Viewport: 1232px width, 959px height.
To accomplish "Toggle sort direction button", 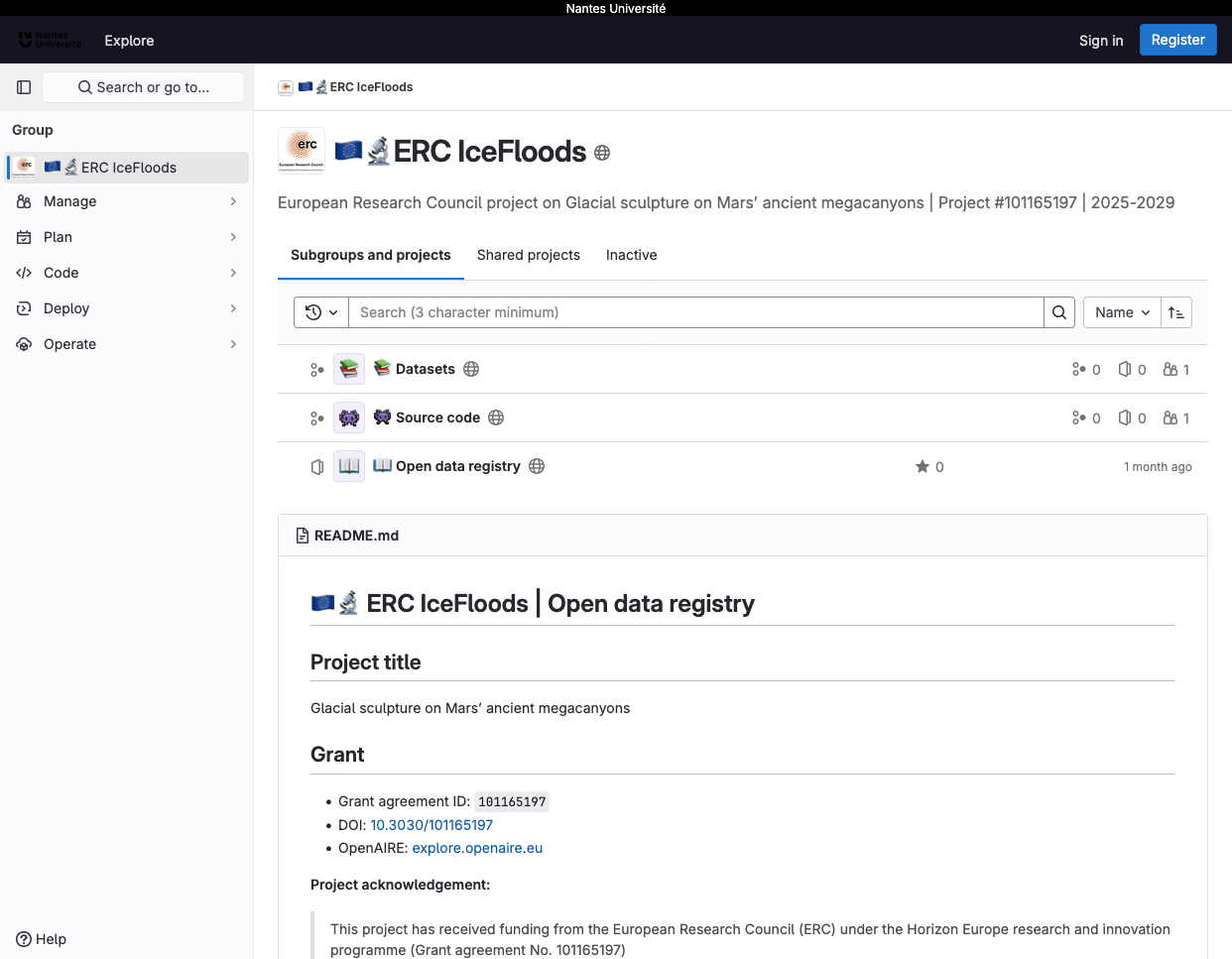I will click(1176, 312).
